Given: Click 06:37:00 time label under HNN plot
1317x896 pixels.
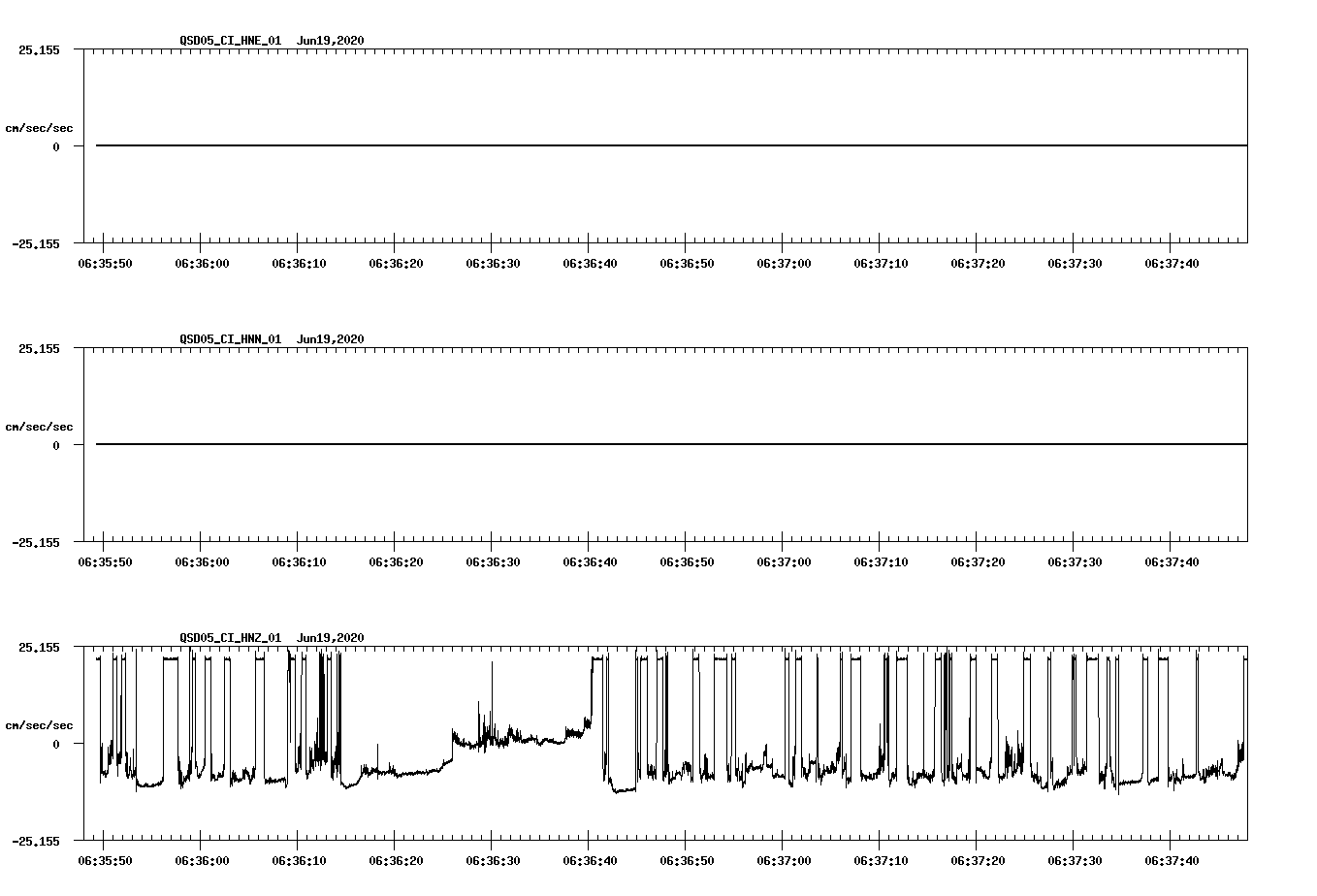Looking at the screenshot, I should coord(784,562).
